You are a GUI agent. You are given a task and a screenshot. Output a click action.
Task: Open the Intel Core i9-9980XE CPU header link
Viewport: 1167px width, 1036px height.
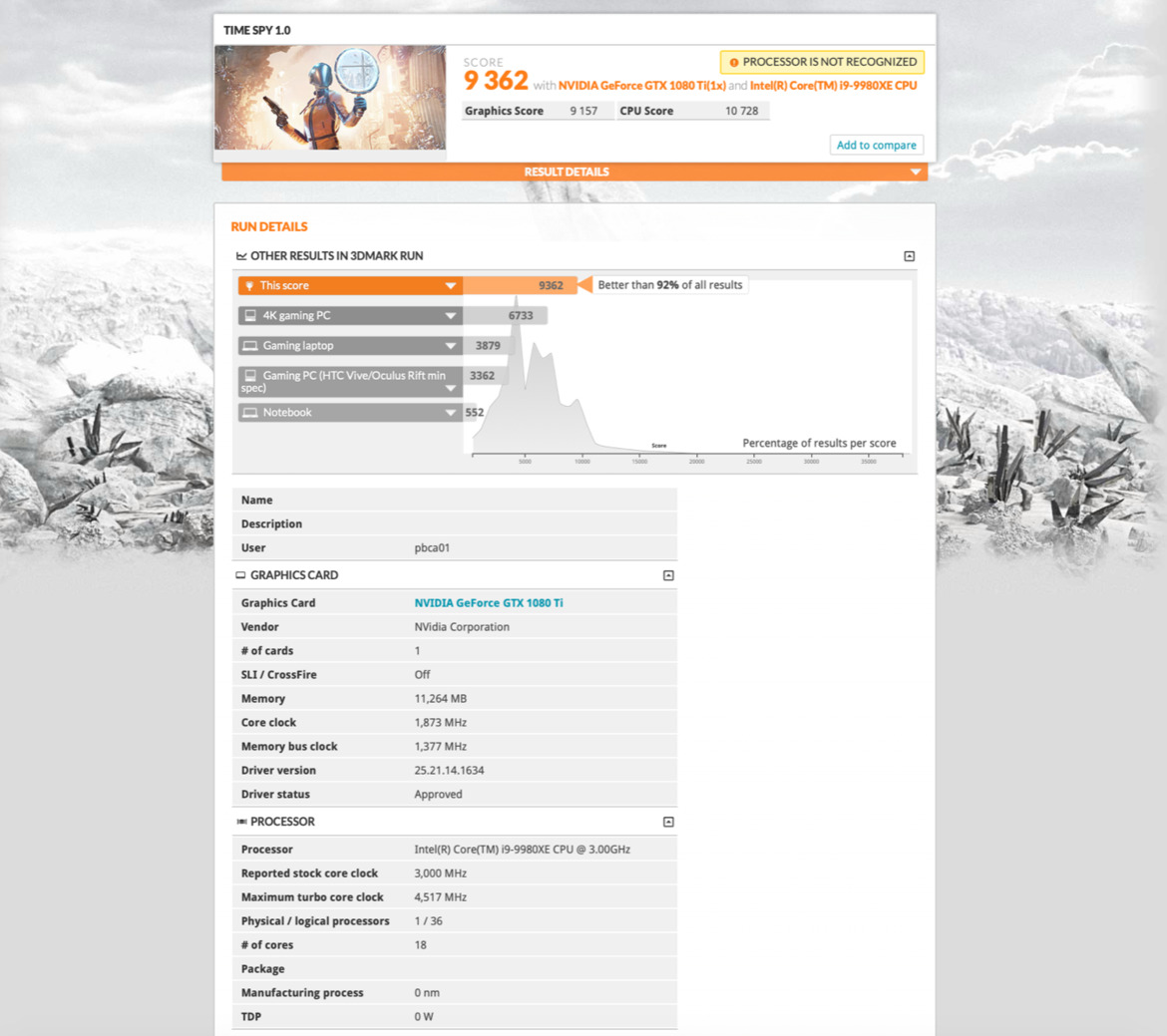pos(833,86)
